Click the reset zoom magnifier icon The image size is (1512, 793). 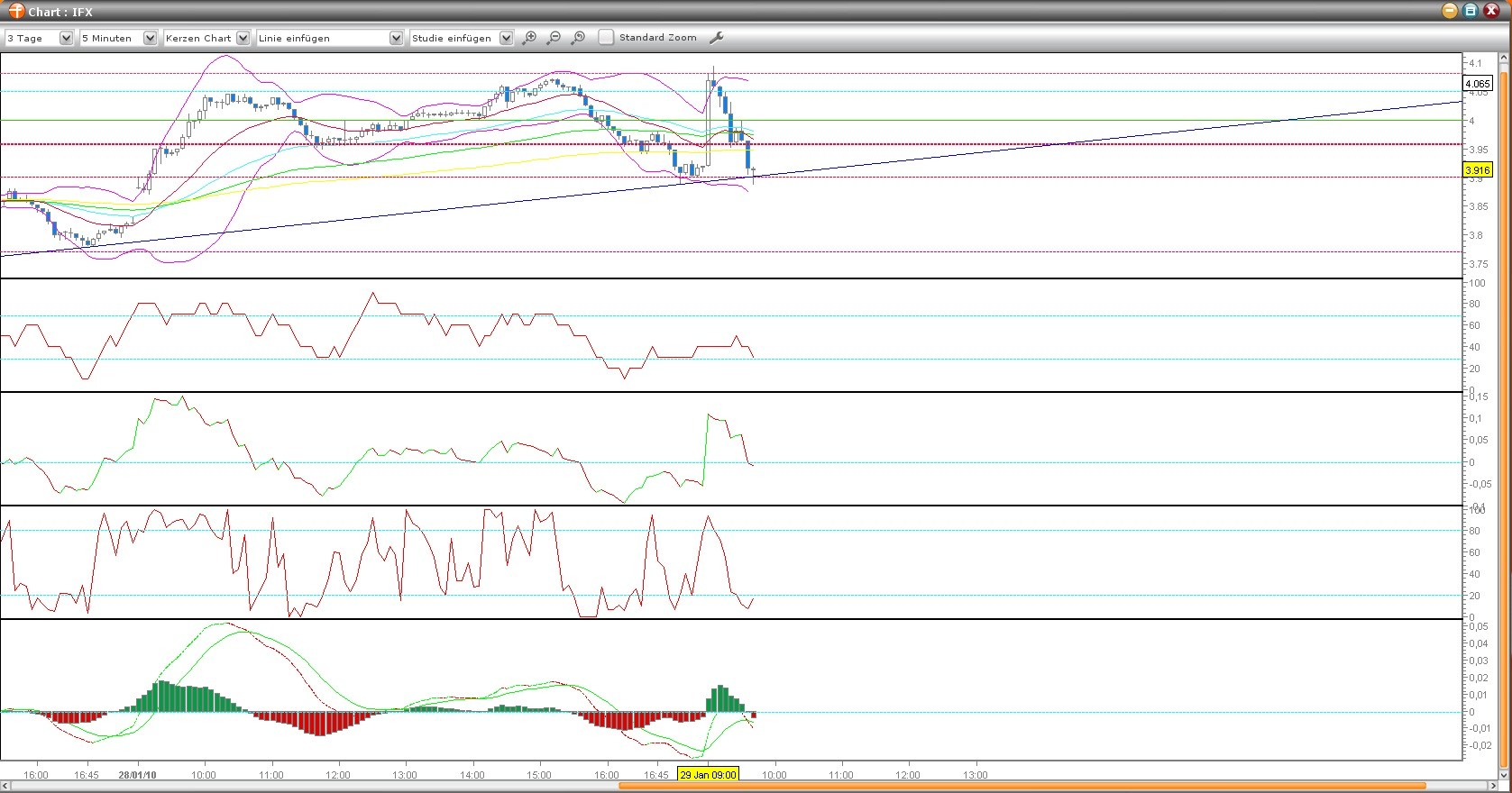pyautogui.click(x=579, y=38)
